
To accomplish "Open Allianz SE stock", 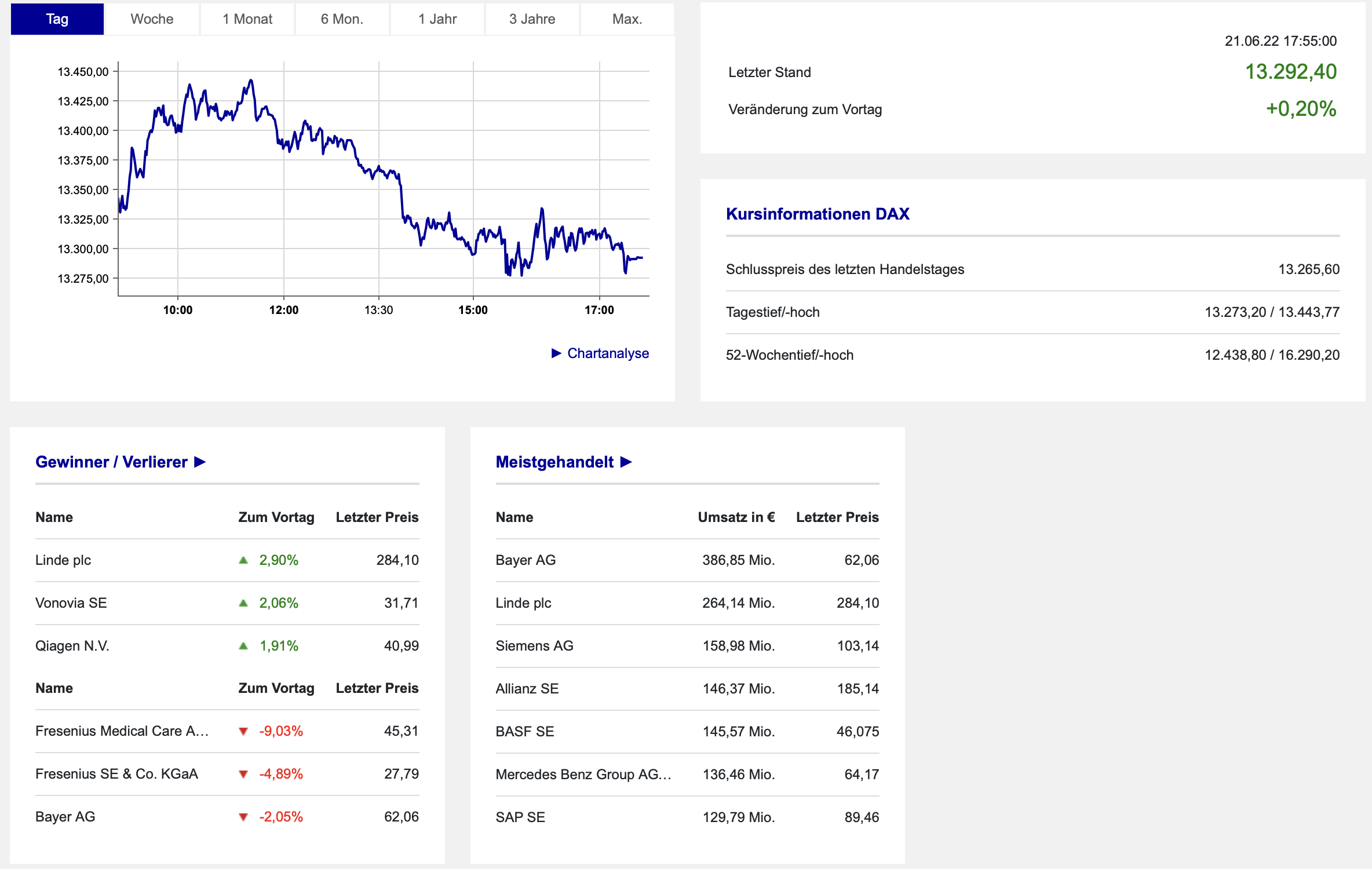I will (x=527, y=689).
